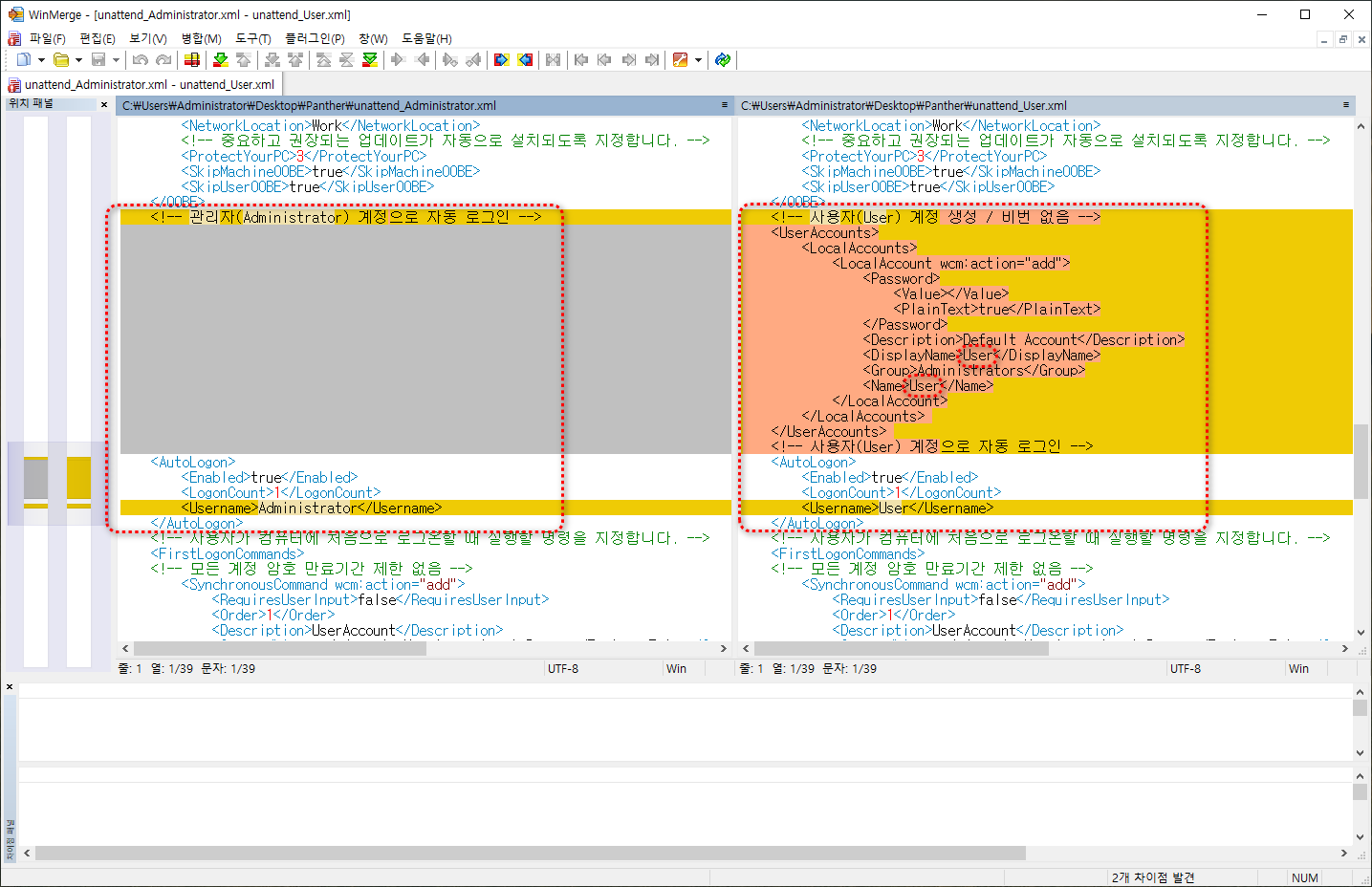Open the 플러그인(P) menu
Image resolution: width=1372 pixels, height=887 pixels.
click(315, 38)
